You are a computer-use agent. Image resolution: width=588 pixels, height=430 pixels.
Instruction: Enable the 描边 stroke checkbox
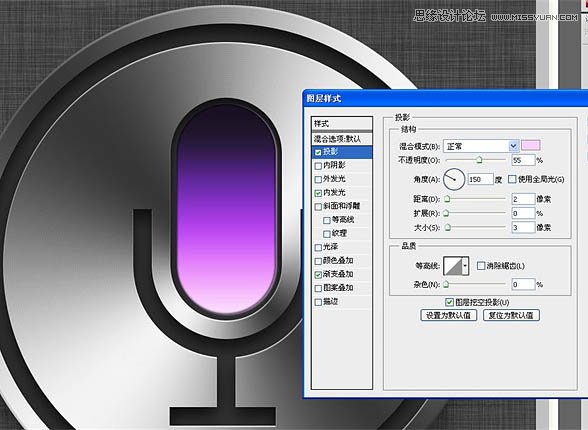(x=318, y=302)
